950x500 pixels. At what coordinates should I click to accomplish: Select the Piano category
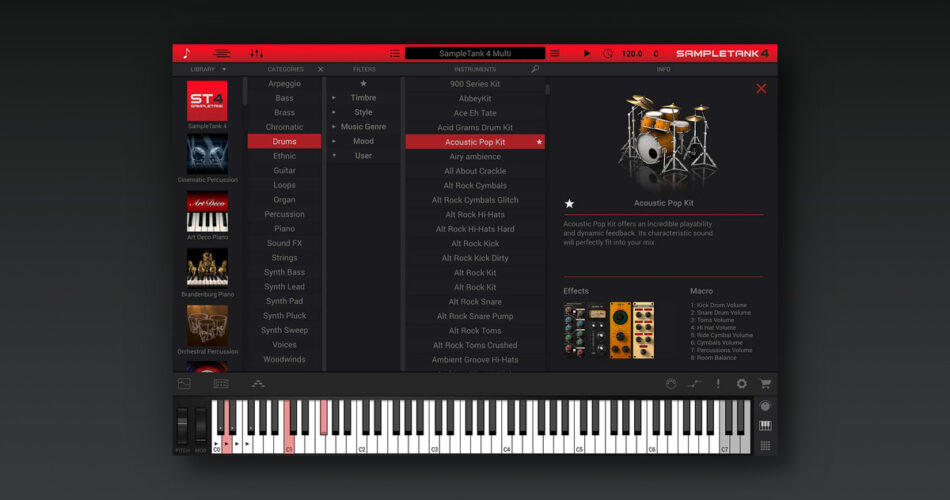point(284,229)
